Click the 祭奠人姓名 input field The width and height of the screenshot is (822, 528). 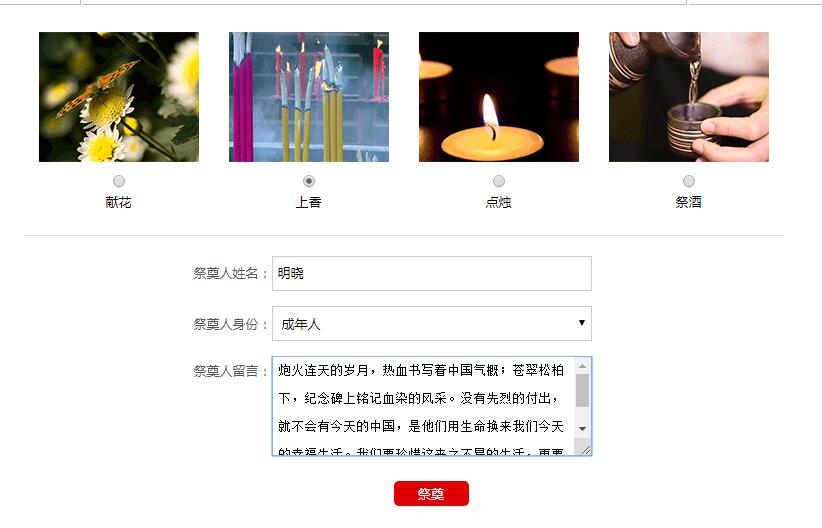[432, 273]
